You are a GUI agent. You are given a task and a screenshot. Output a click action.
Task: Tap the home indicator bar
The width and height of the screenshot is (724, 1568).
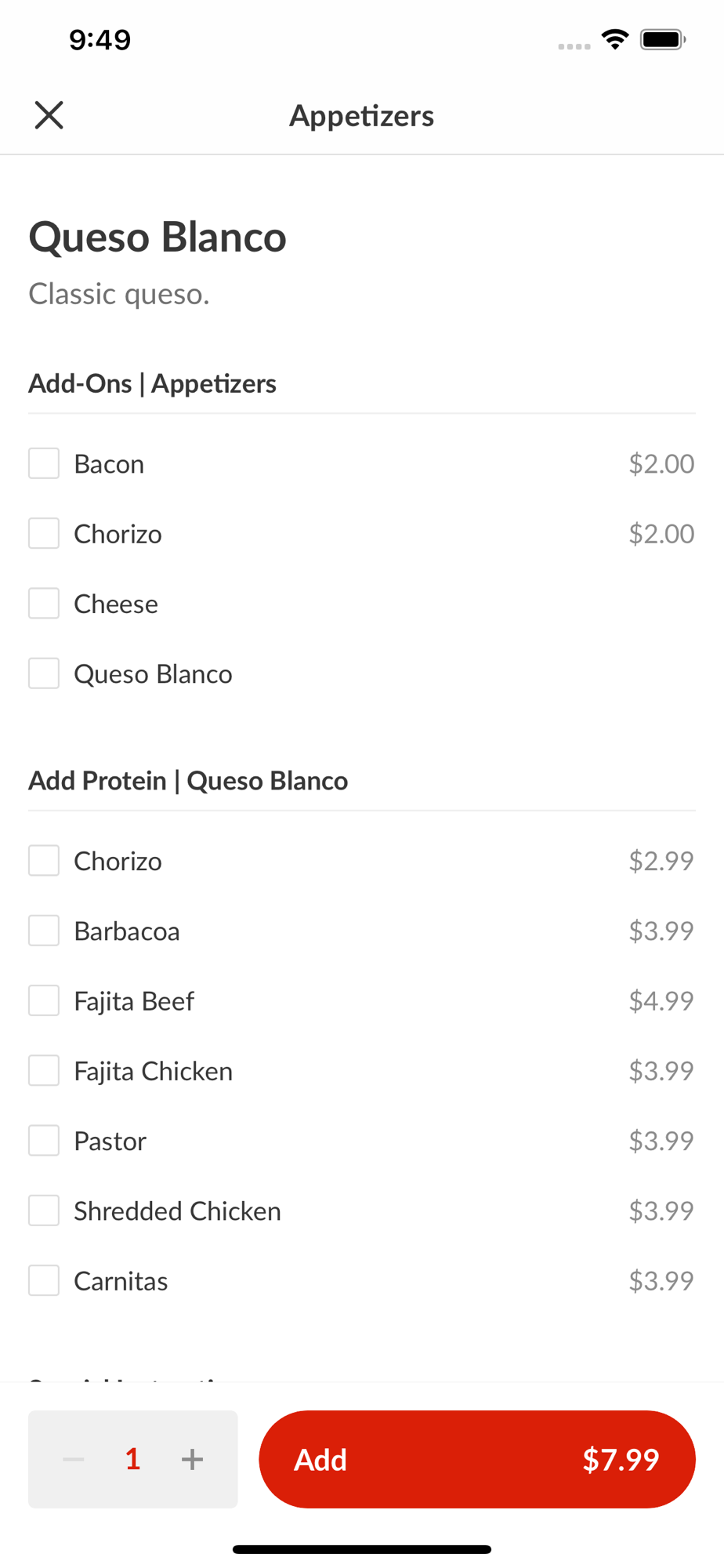361,1549
